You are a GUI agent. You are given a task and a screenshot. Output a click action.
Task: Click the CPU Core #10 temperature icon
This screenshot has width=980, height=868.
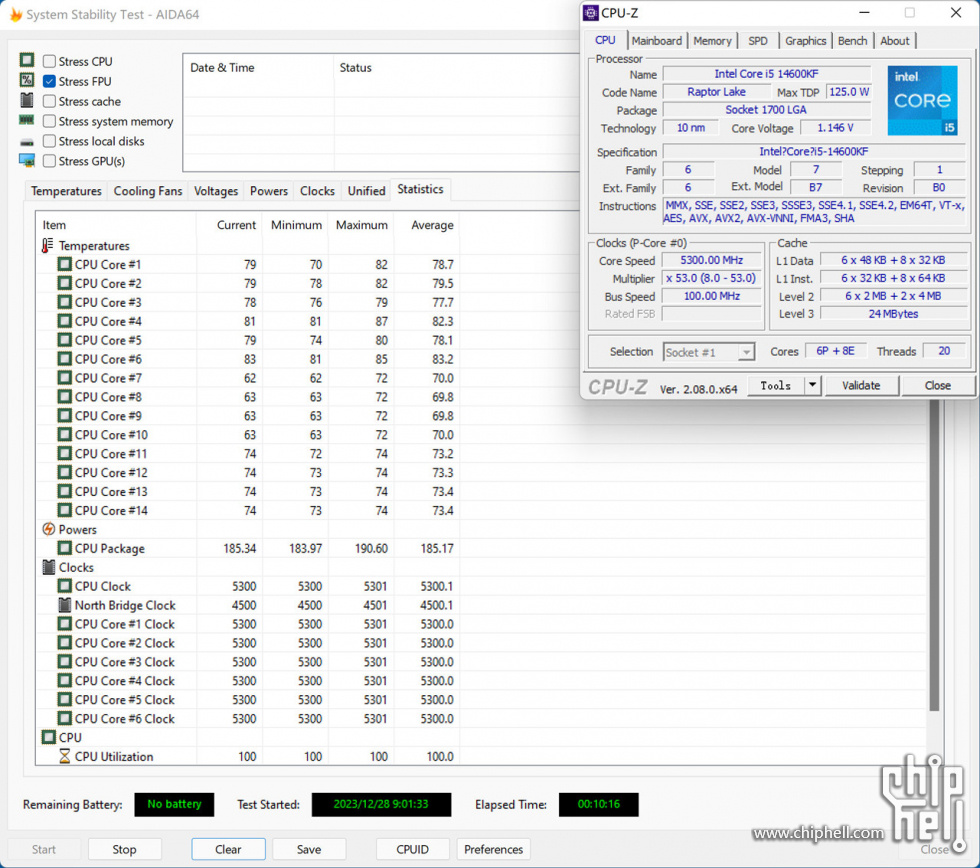(64, 434)
